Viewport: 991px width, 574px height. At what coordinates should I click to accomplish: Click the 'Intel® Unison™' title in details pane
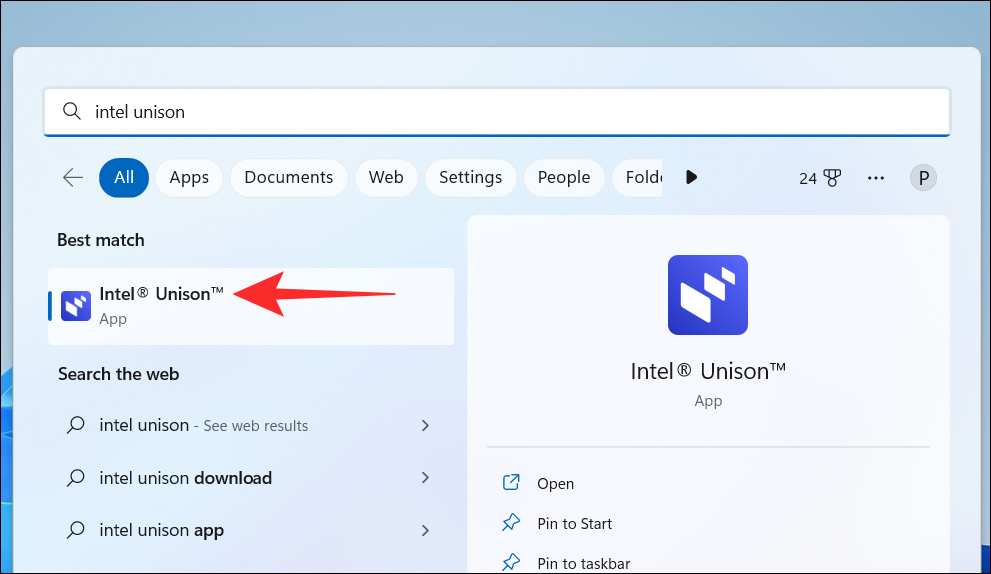click(708, 371)
